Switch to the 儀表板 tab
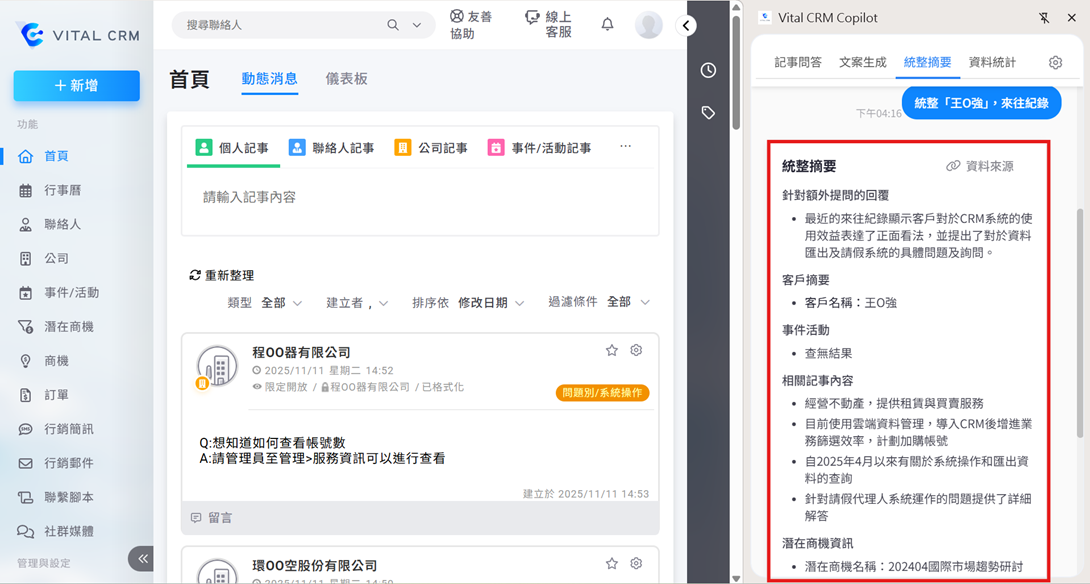Screen dimensions: 1090x584 [x=346, y=79]
